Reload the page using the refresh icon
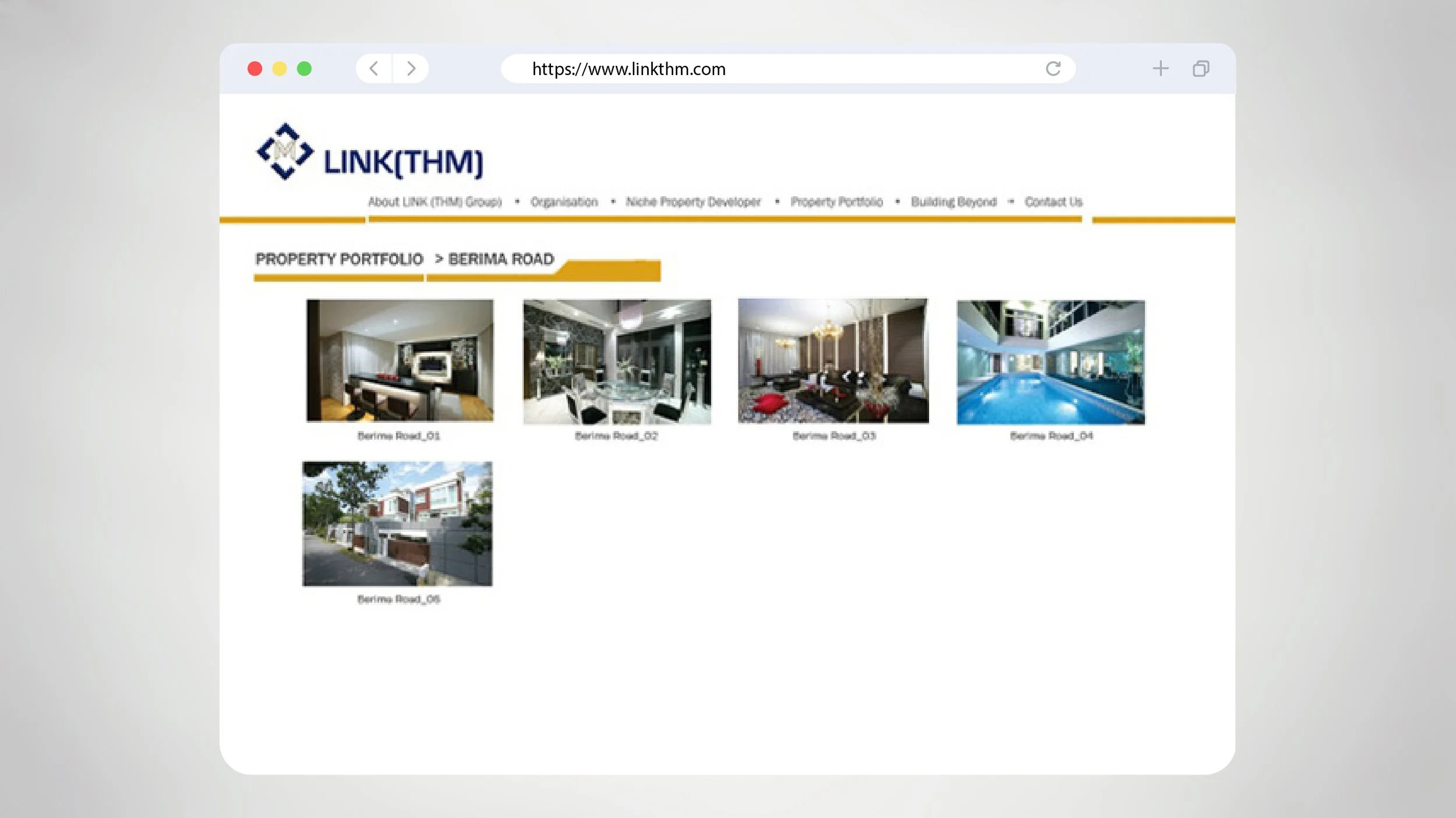Screen dimensions: 1456x818 pyautogui.click(x=1053, y=69)
